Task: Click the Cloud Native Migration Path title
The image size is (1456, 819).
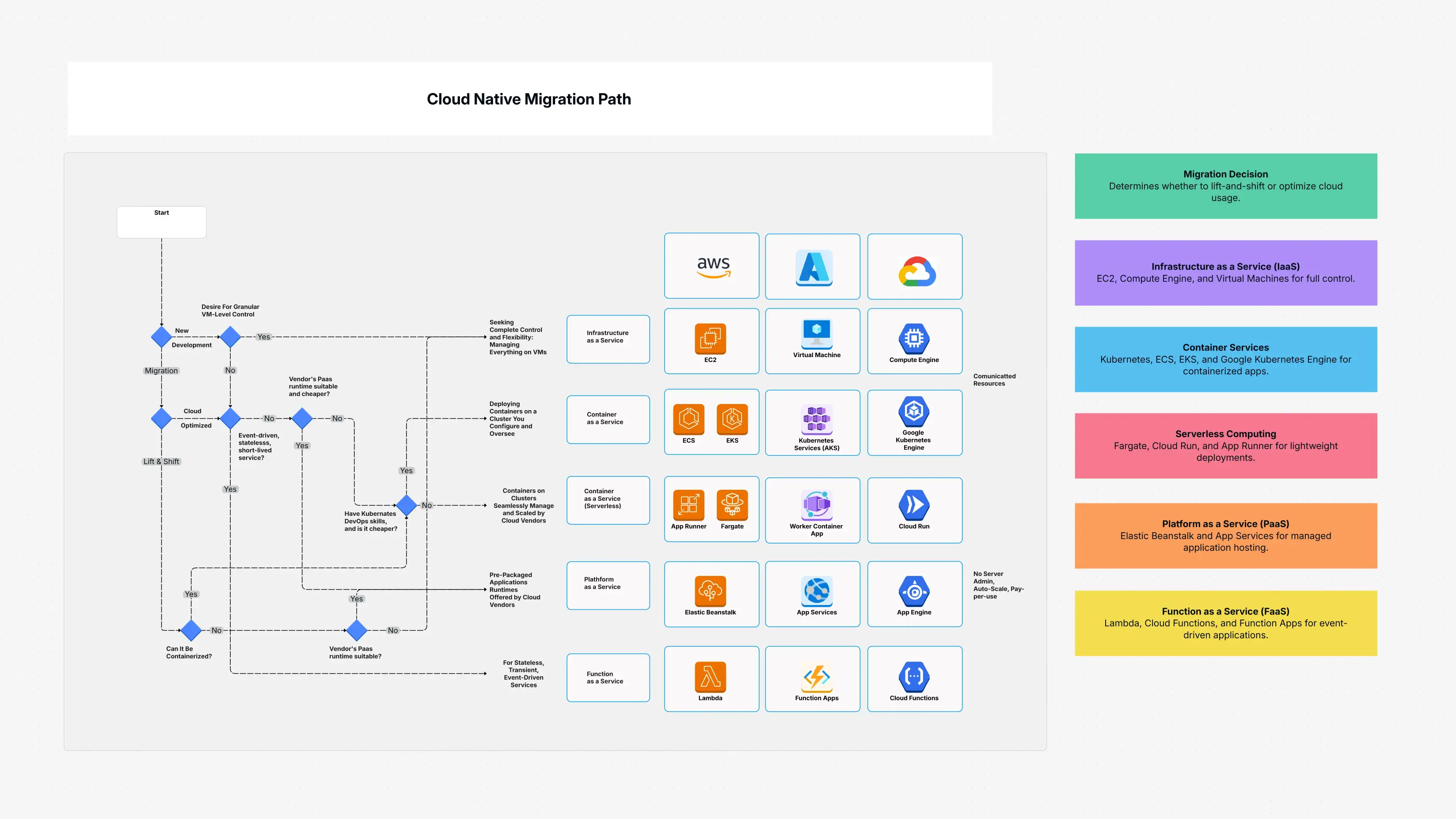Action: click(x=529, y=99)
